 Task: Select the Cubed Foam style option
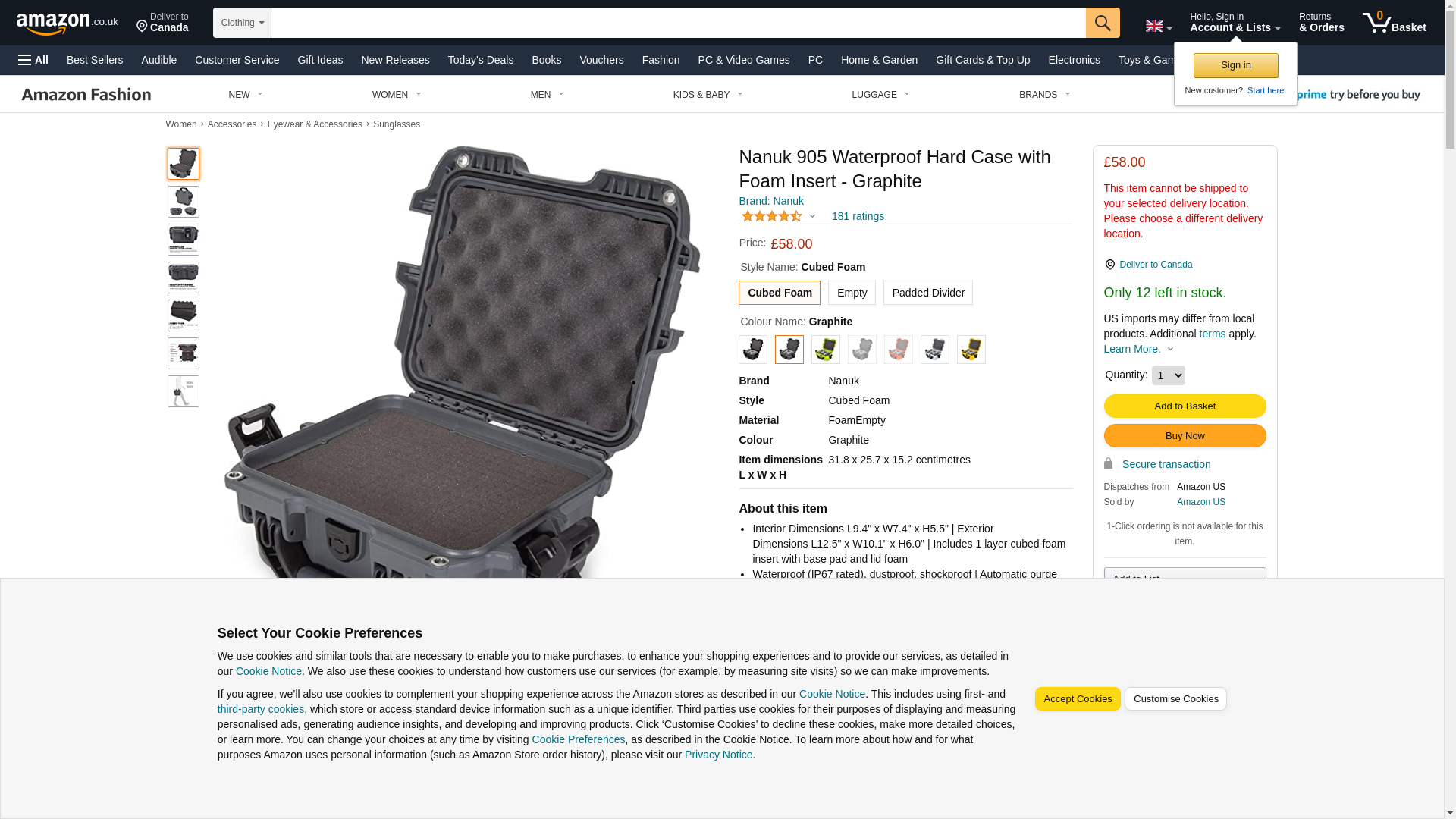tap(779, 293)
